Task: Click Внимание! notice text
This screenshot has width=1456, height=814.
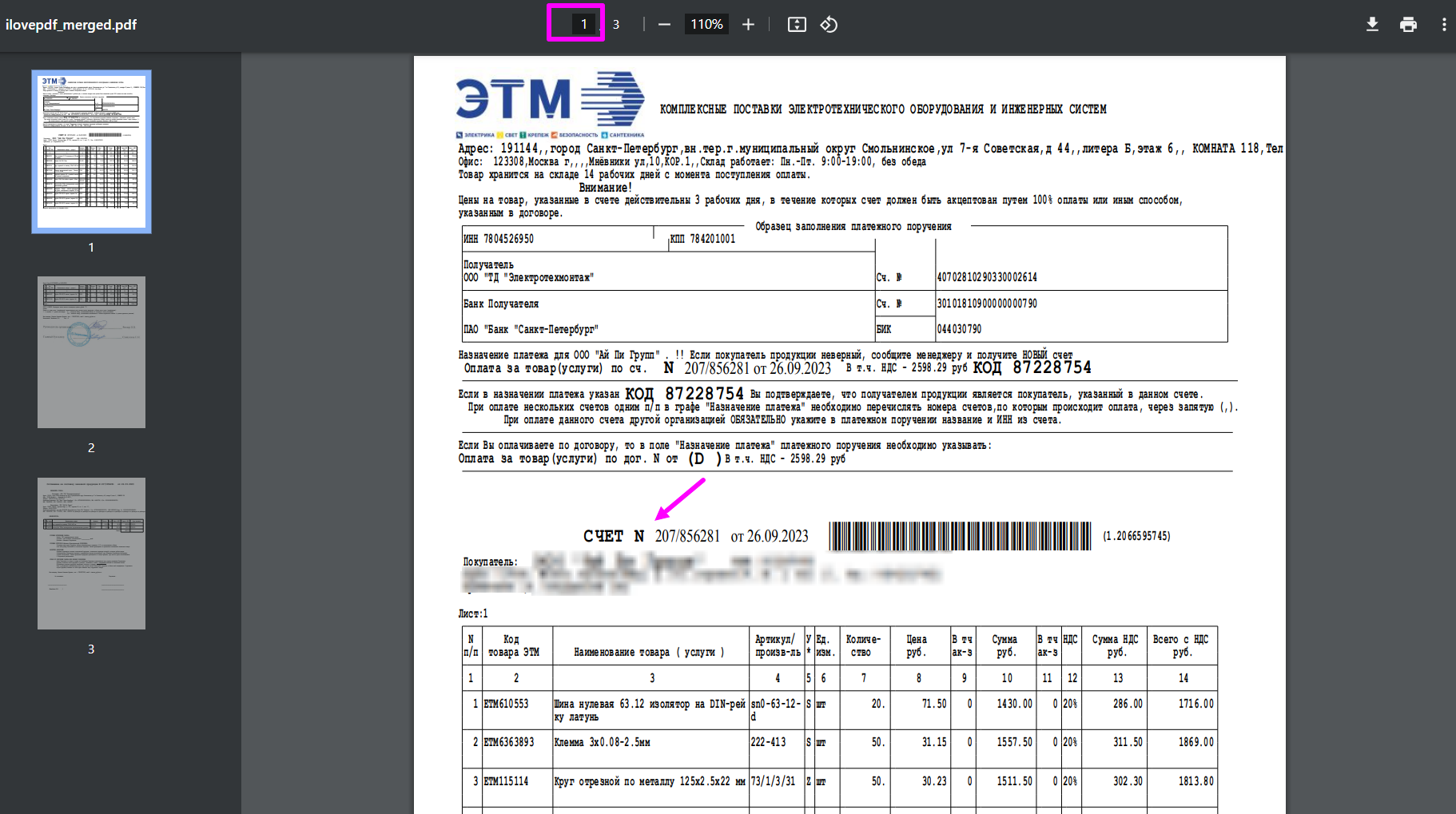Action: tap(606, 188)
